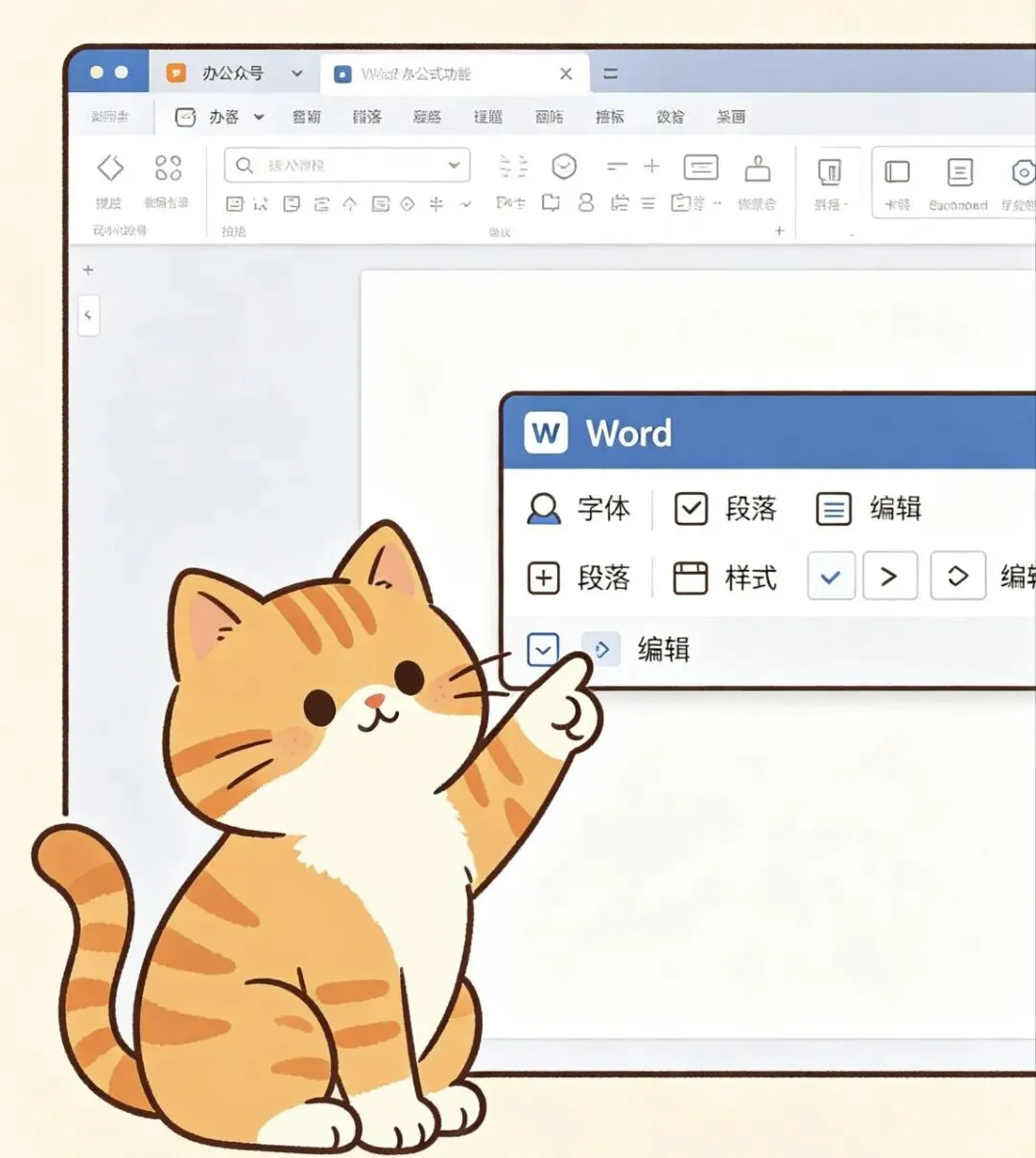The width and height of the screenshot is (1036, 1158).
Task: Open the 样式 option in the Word panel
Action: coord(751,578)
